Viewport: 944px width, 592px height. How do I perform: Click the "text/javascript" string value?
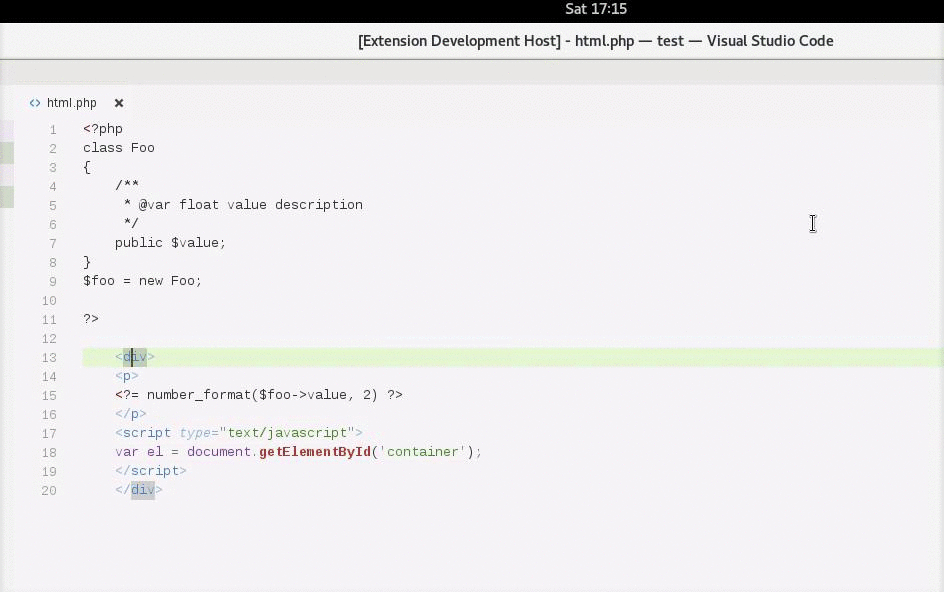pyautogui.click(x=287, y=433)
